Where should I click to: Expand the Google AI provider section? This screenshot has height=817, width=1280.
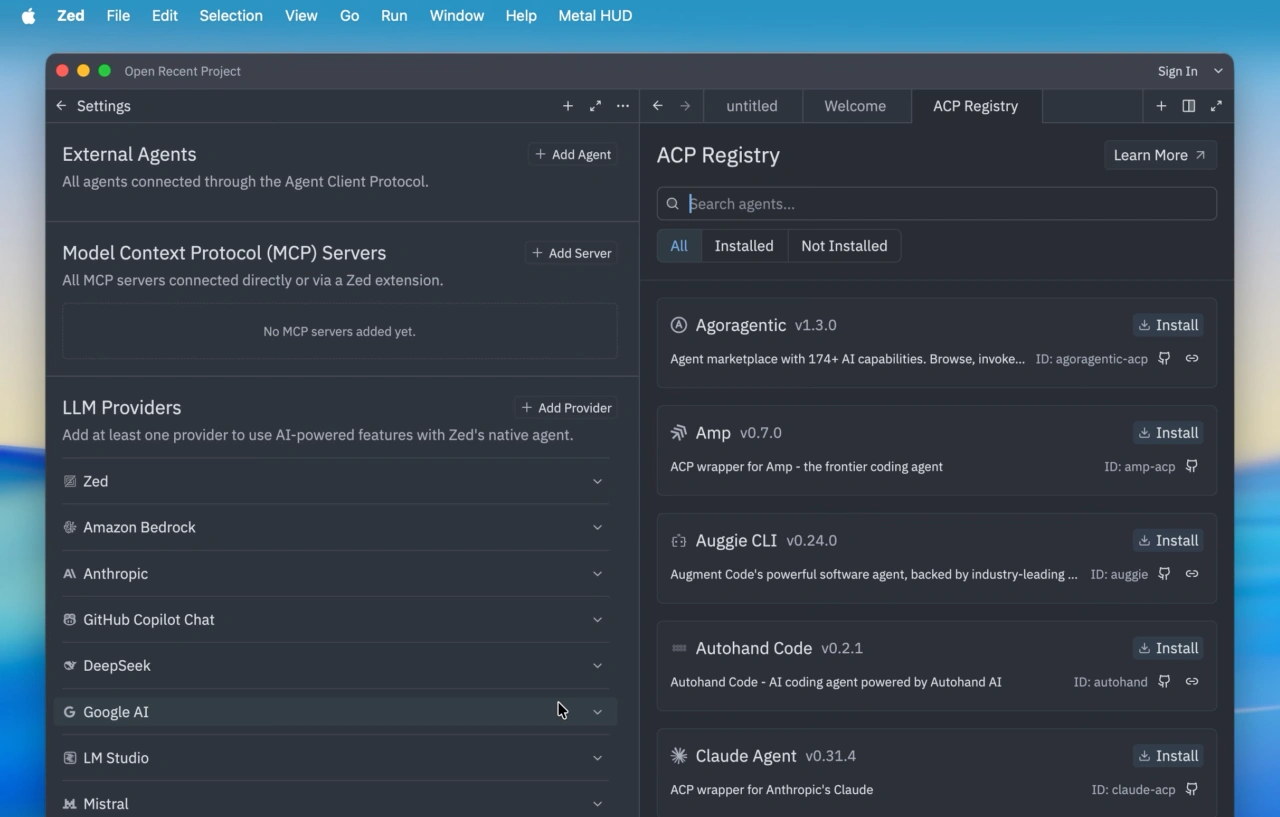597,711
